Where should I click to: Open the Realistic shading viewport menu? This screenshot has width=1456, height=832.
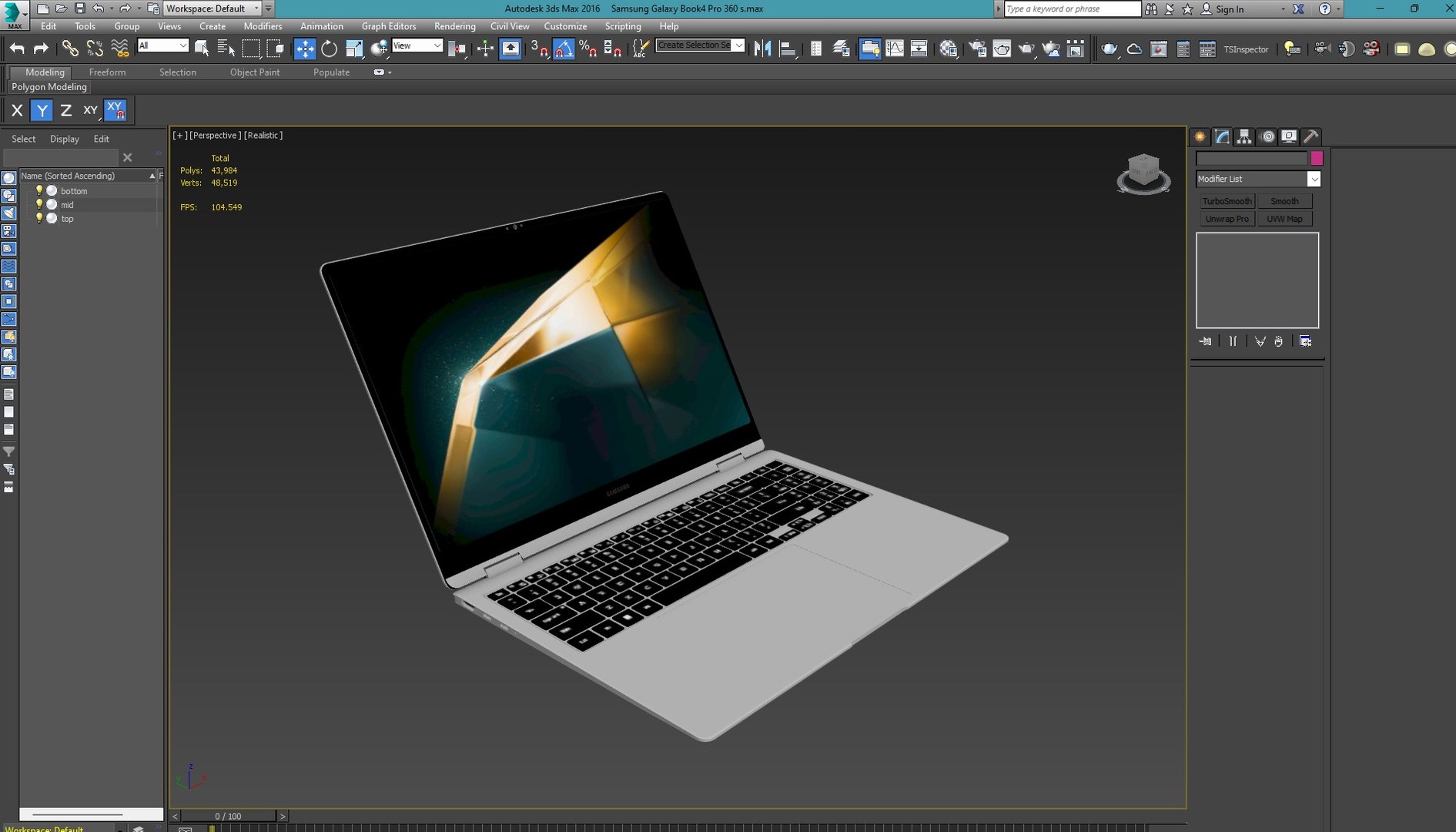(263, 135)
